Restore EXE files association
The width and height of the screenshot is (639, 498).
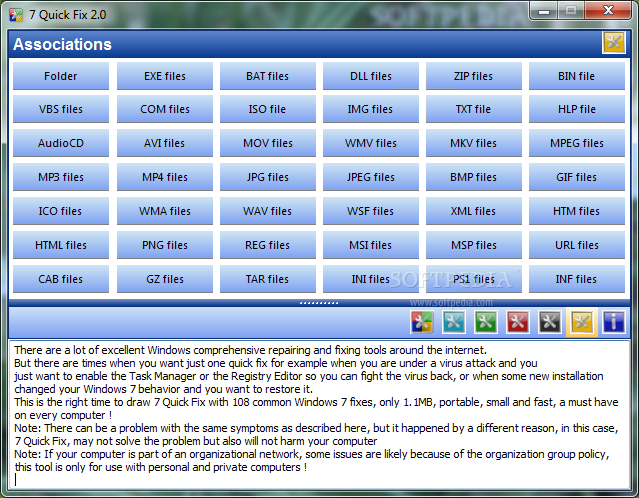pyautogui.click(x=165, y=76)
